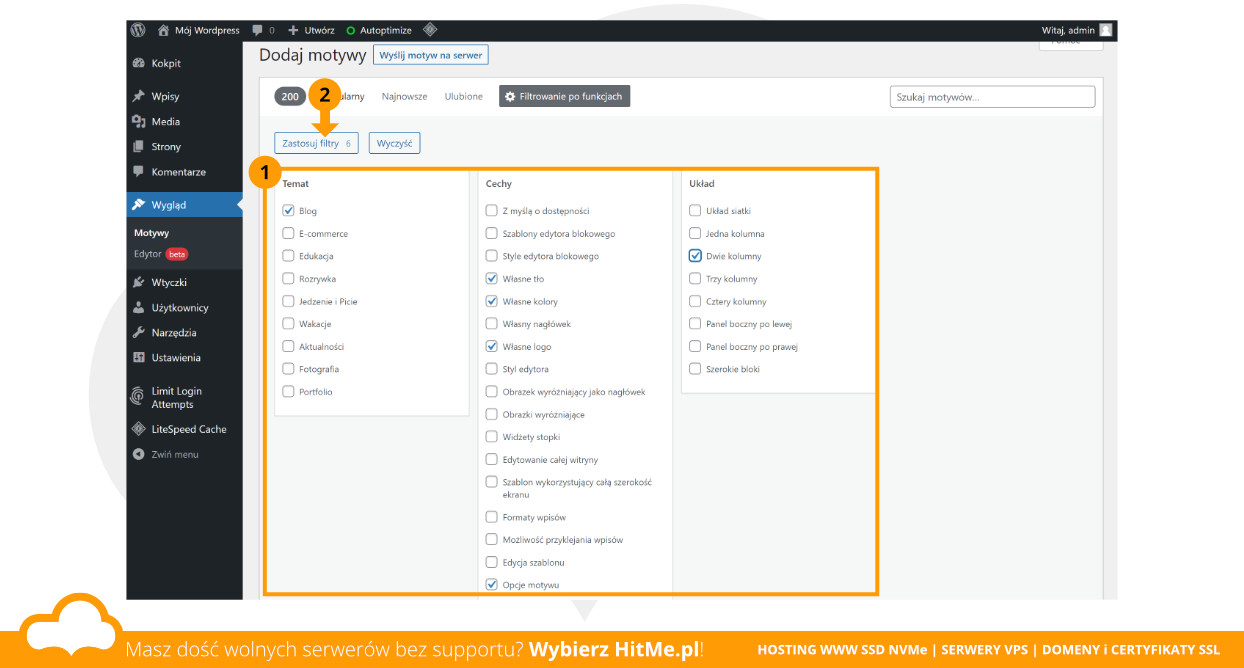Click the Ustawienia settings icon
This screenshot has height=668, width=1244.
[x=139, y=357]
